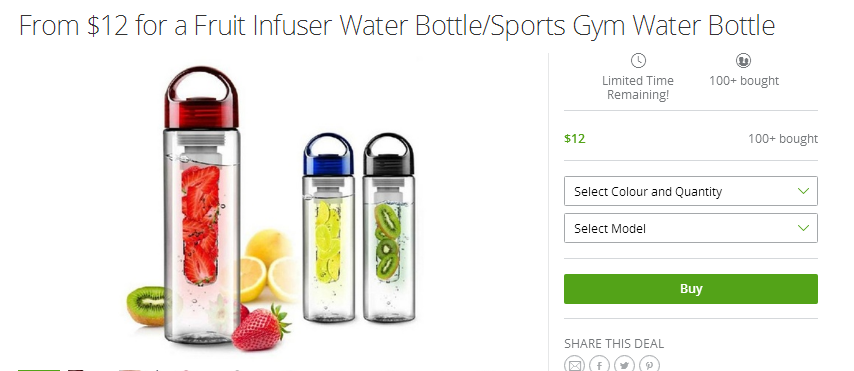Viewport: 854px width, 371px height.
Task: Share this deal on Pinterest
Action: 649,364
